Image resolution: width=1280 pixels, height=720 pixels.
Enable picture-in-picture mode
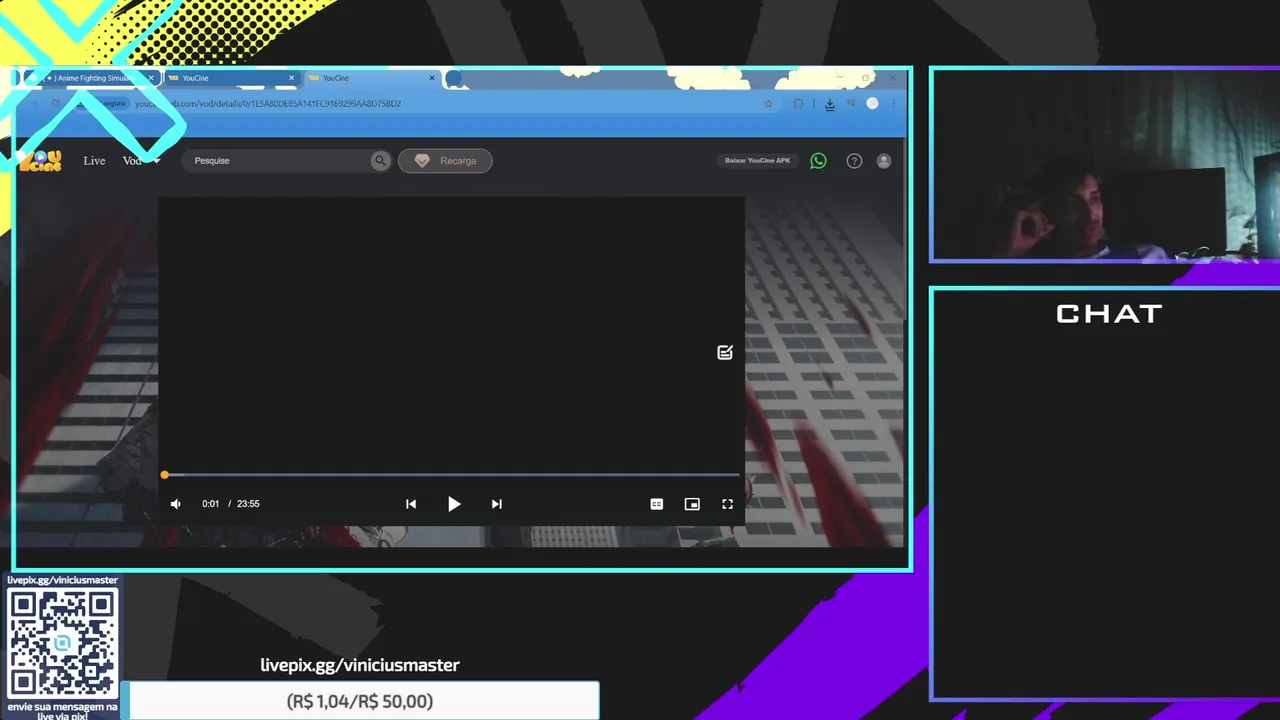tap(692, 504)
